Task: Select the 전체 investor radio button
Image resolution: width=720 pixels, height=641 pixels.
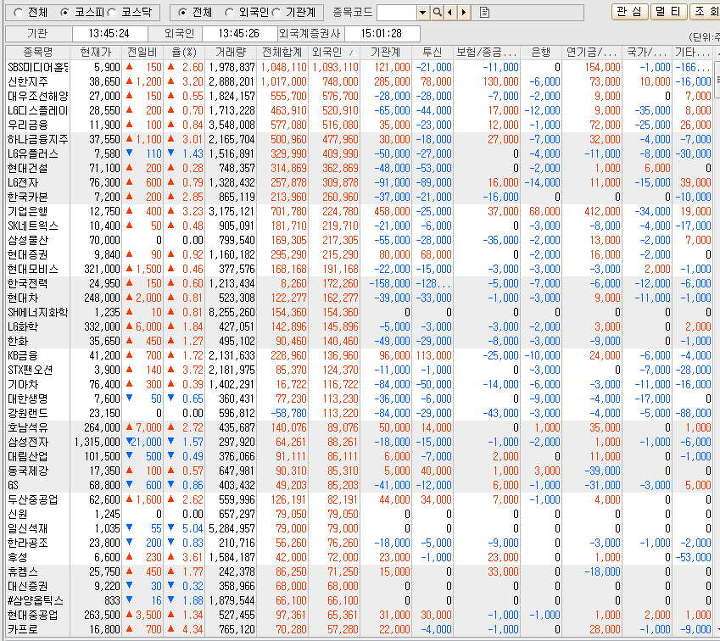Action: coord(182,12)
